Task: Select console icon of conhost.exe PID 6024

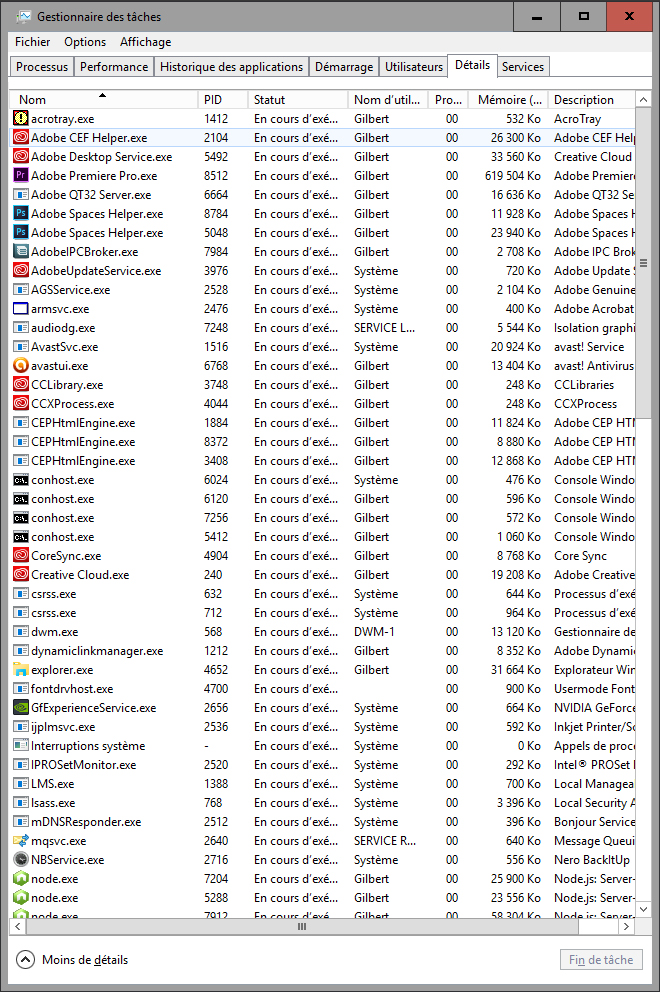Action: [x=21, y=480]
